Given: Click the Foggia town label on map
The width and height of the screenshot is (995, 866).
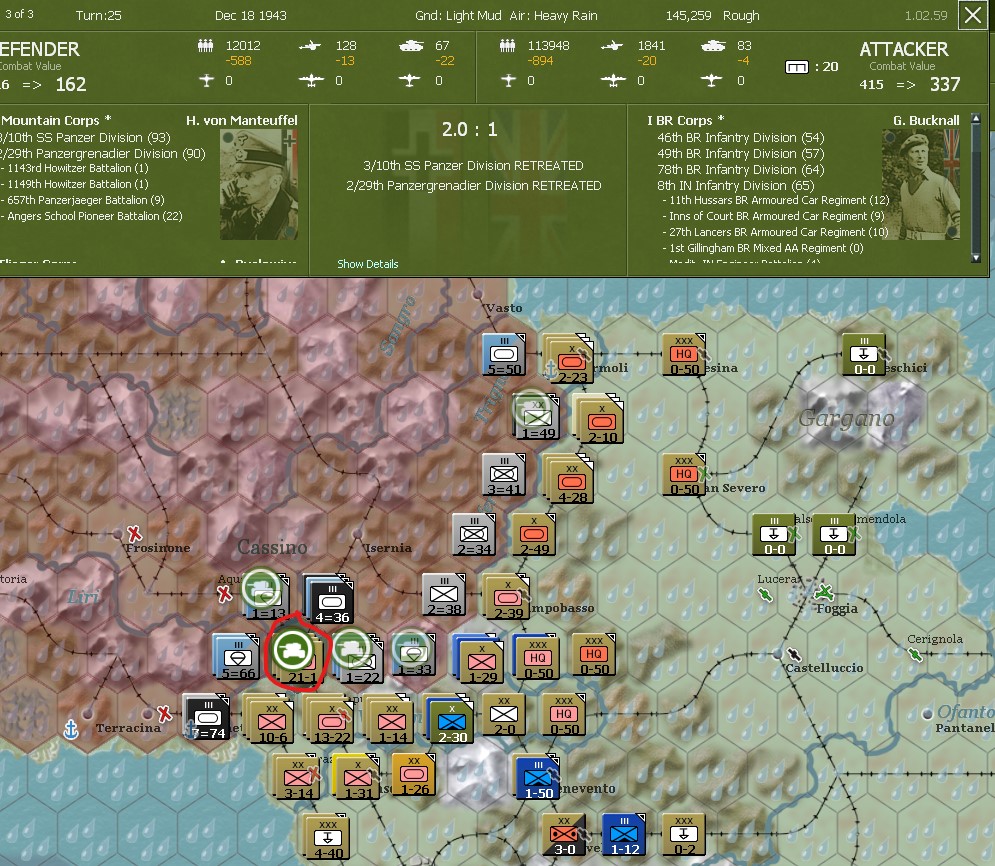Looking at the screenshot, I should [837, 609].
